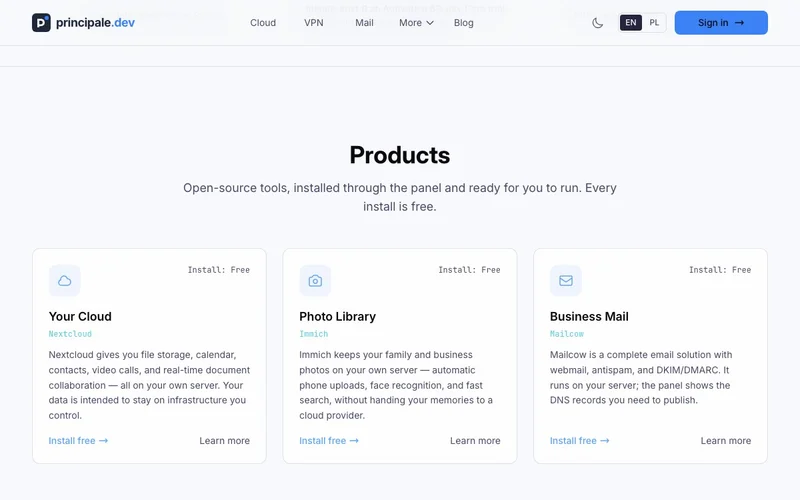Switch language to PL
800x500 pixels.
654,22
